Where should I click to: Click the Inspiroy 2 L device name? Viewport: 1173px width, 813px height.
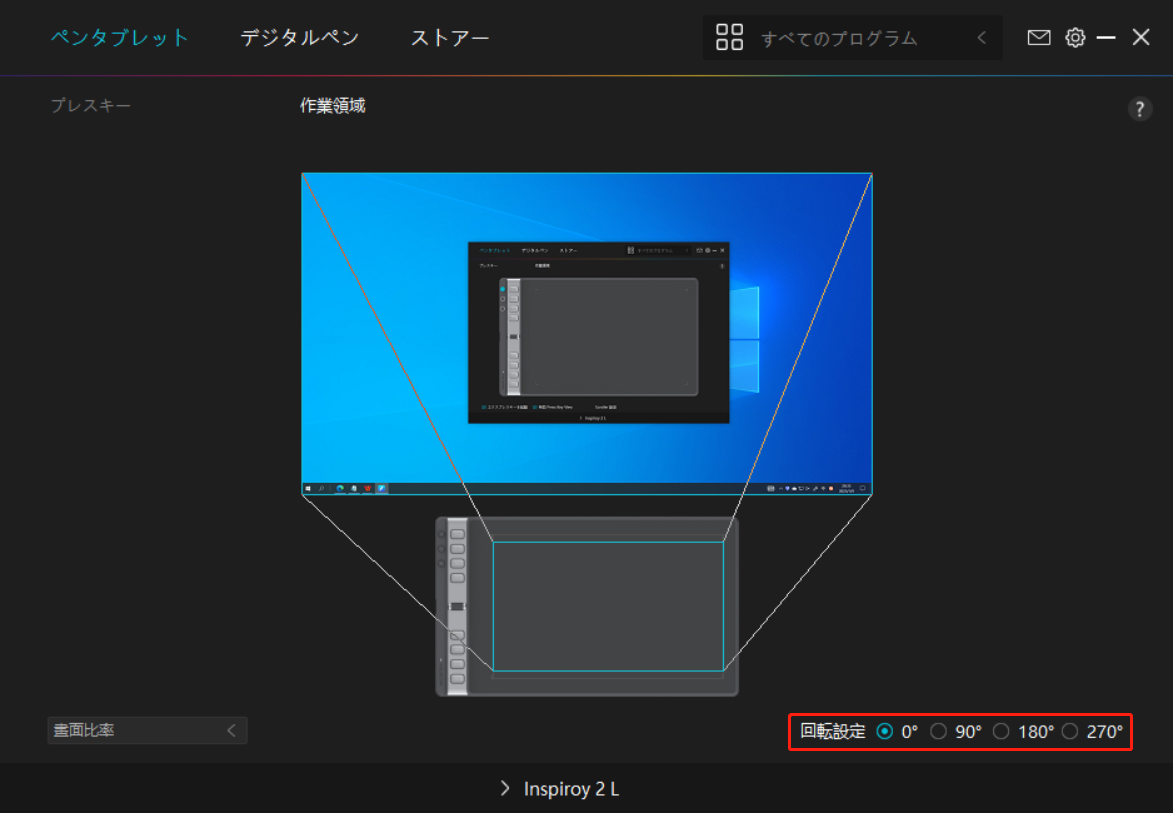click(570, 789)
